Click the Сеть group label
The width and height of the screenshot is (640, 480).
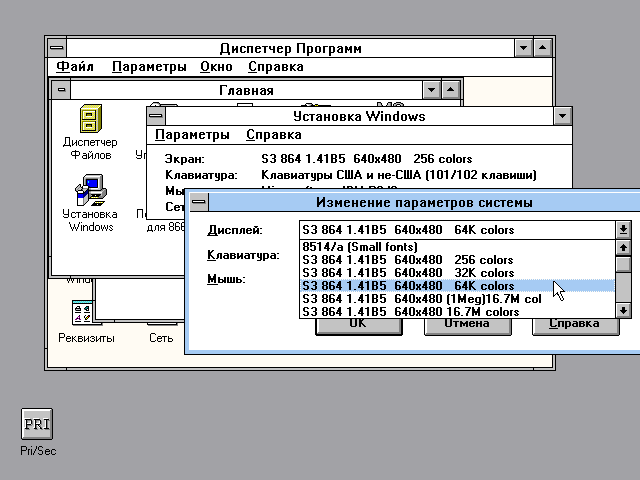click(161, 338)
